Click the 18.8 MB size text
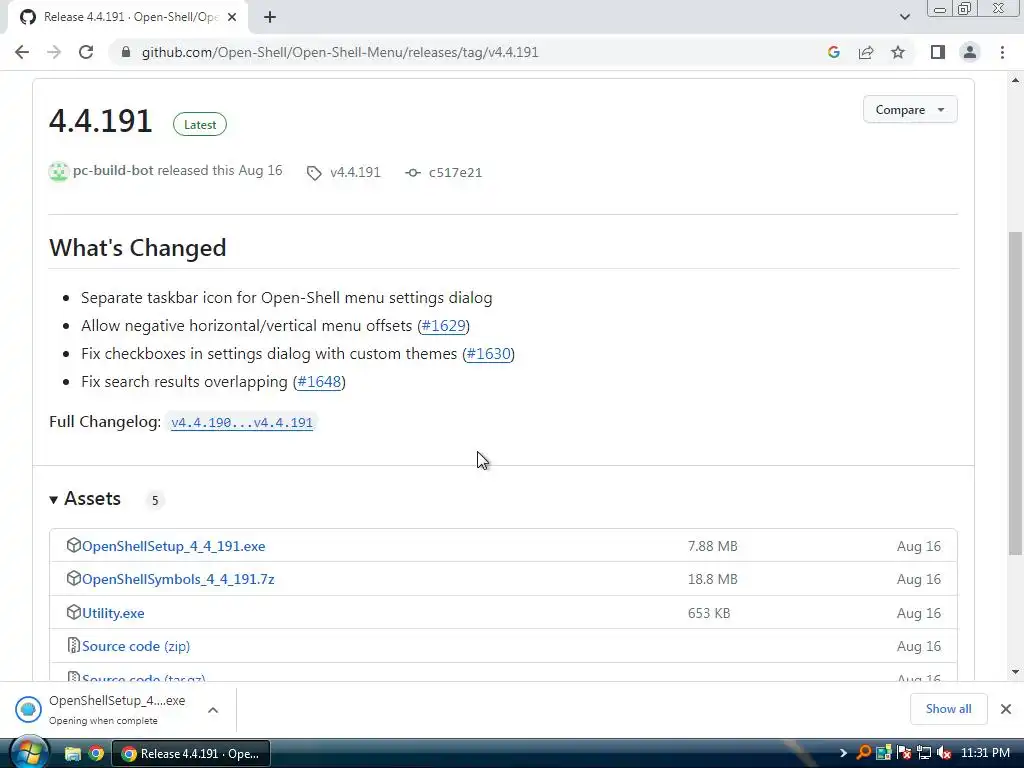The image size is (1024, 768). [x=712, y=579]
